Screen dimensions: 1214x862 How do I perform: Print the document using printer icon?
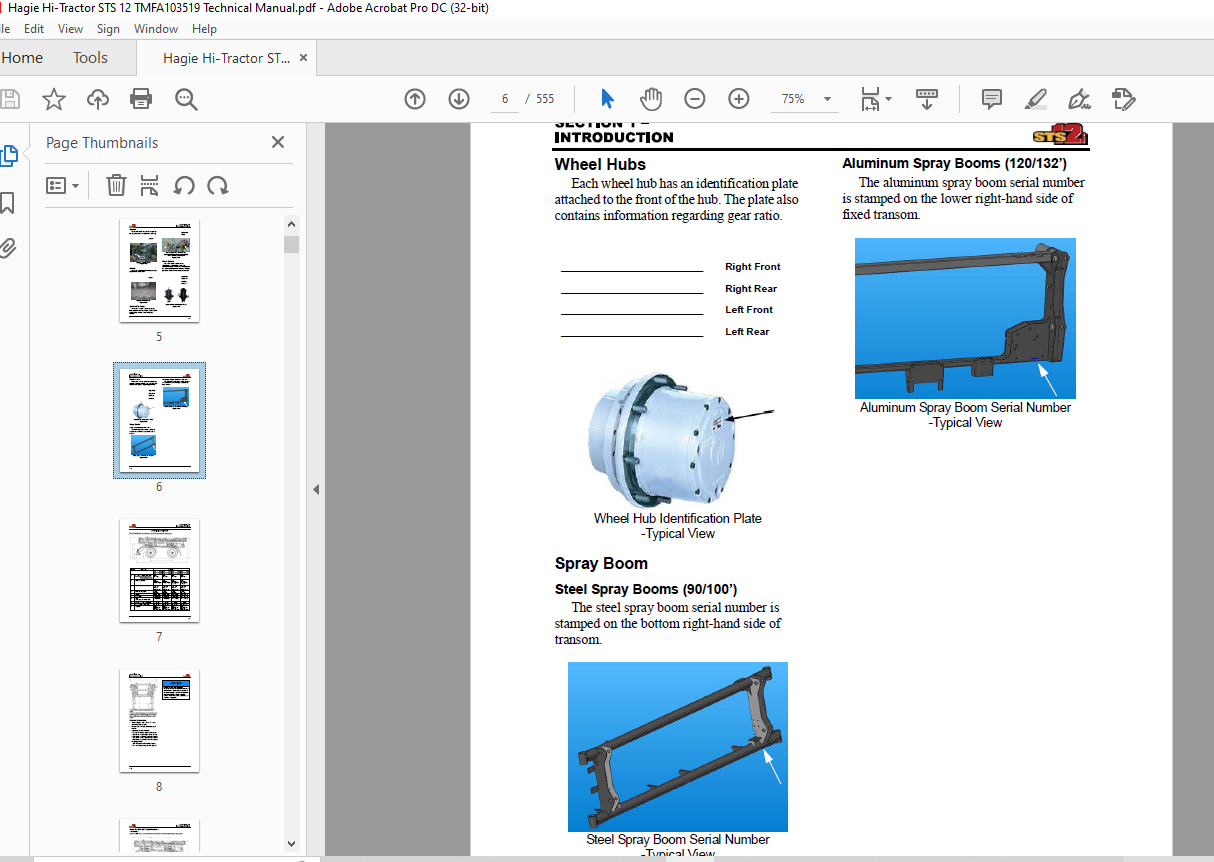tap(141, 99)
